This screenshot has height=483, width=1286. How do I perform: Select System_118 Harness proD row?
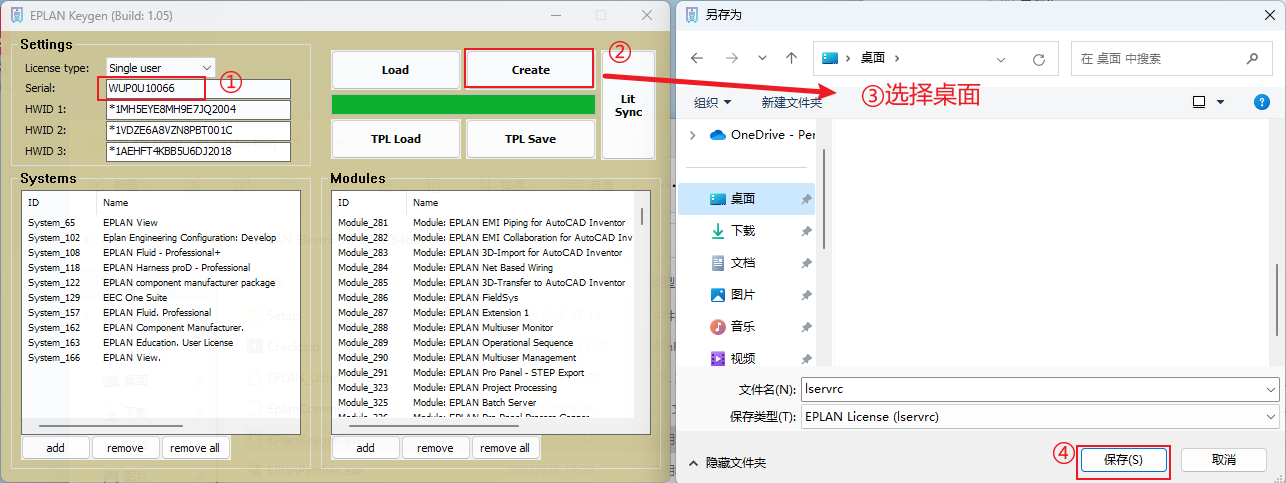pos(160,267)
